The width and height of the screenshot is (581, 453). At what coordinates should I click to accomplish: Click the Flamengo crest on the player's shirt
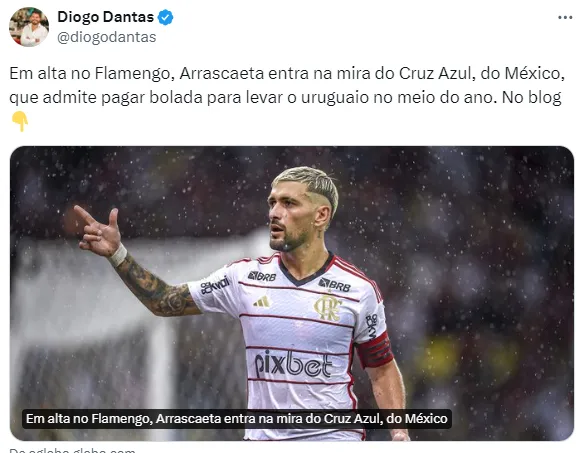coord(328,307)
